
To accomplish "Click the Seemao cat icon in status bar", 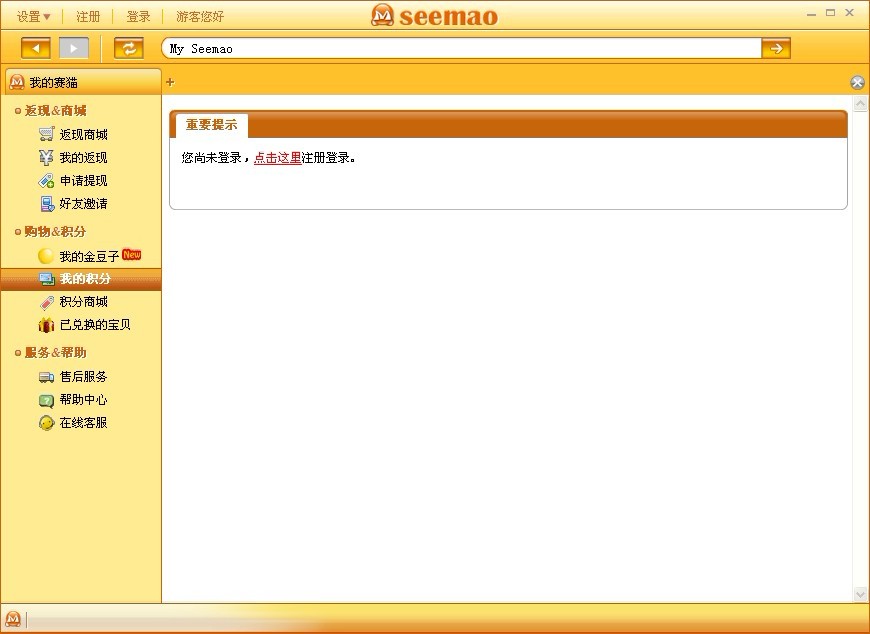I will pos(13,618).
